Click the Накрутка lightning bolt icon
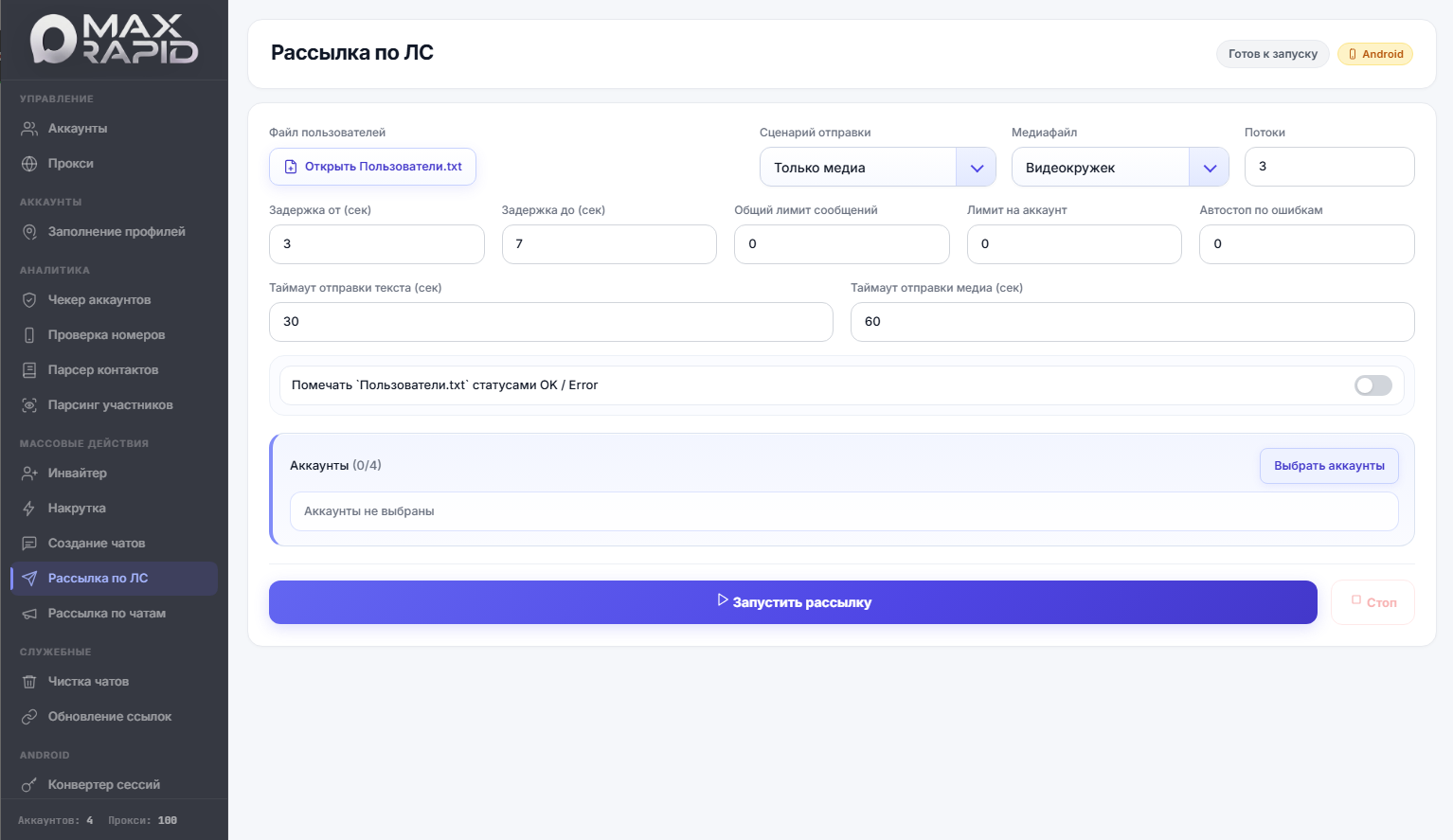The width and height of the screenshot is (1453, 840). coord(29,509)
